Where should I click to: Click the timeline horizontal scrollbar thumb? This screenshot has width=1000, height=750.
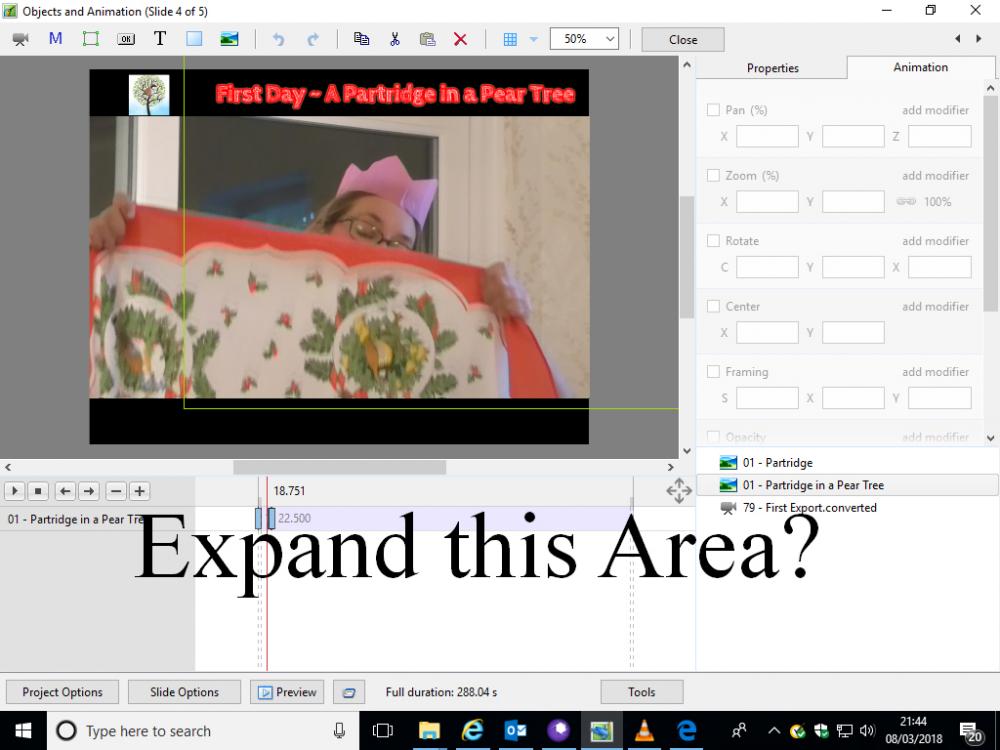[x=339, y=467]
